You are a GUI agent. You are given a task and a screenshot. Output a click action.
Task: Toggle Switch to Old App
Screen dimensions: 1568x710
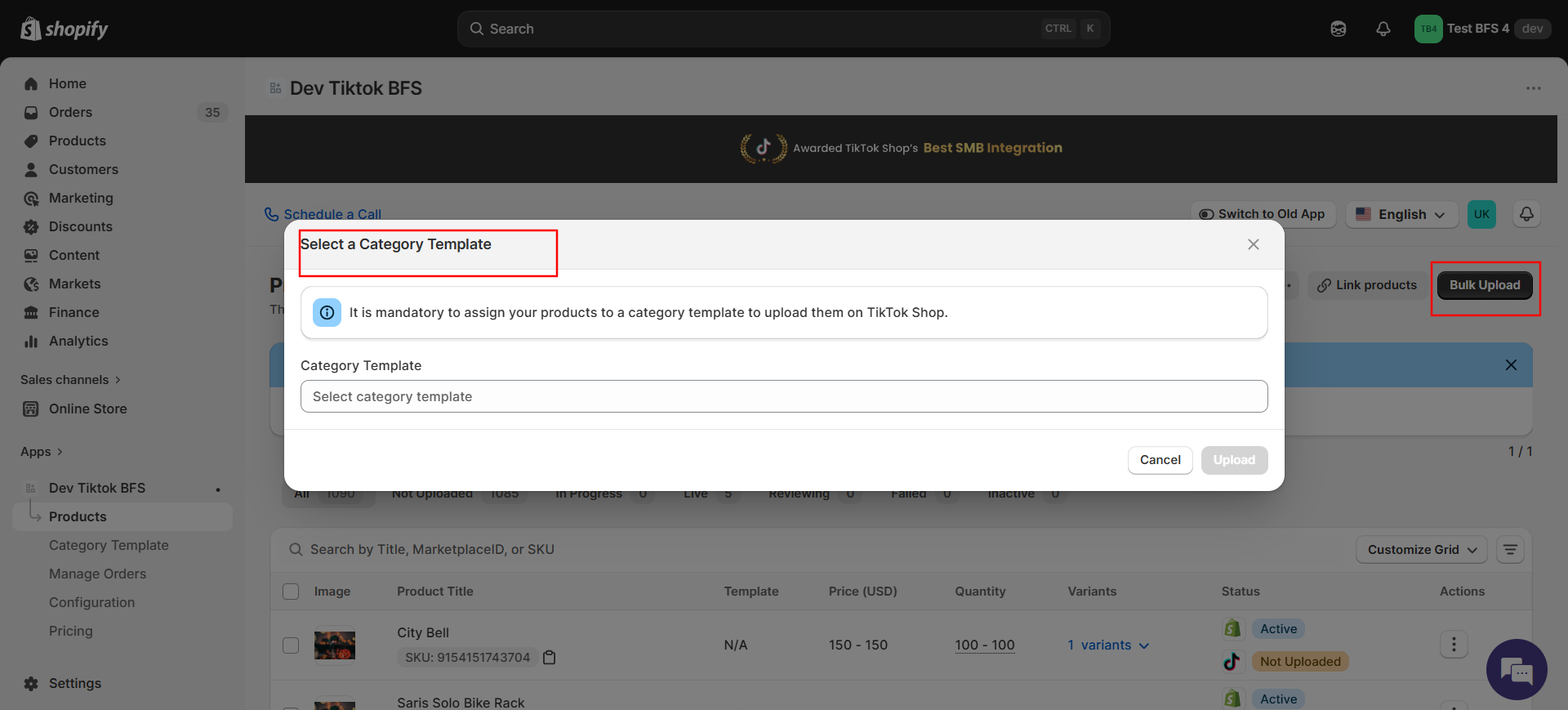1262,214
